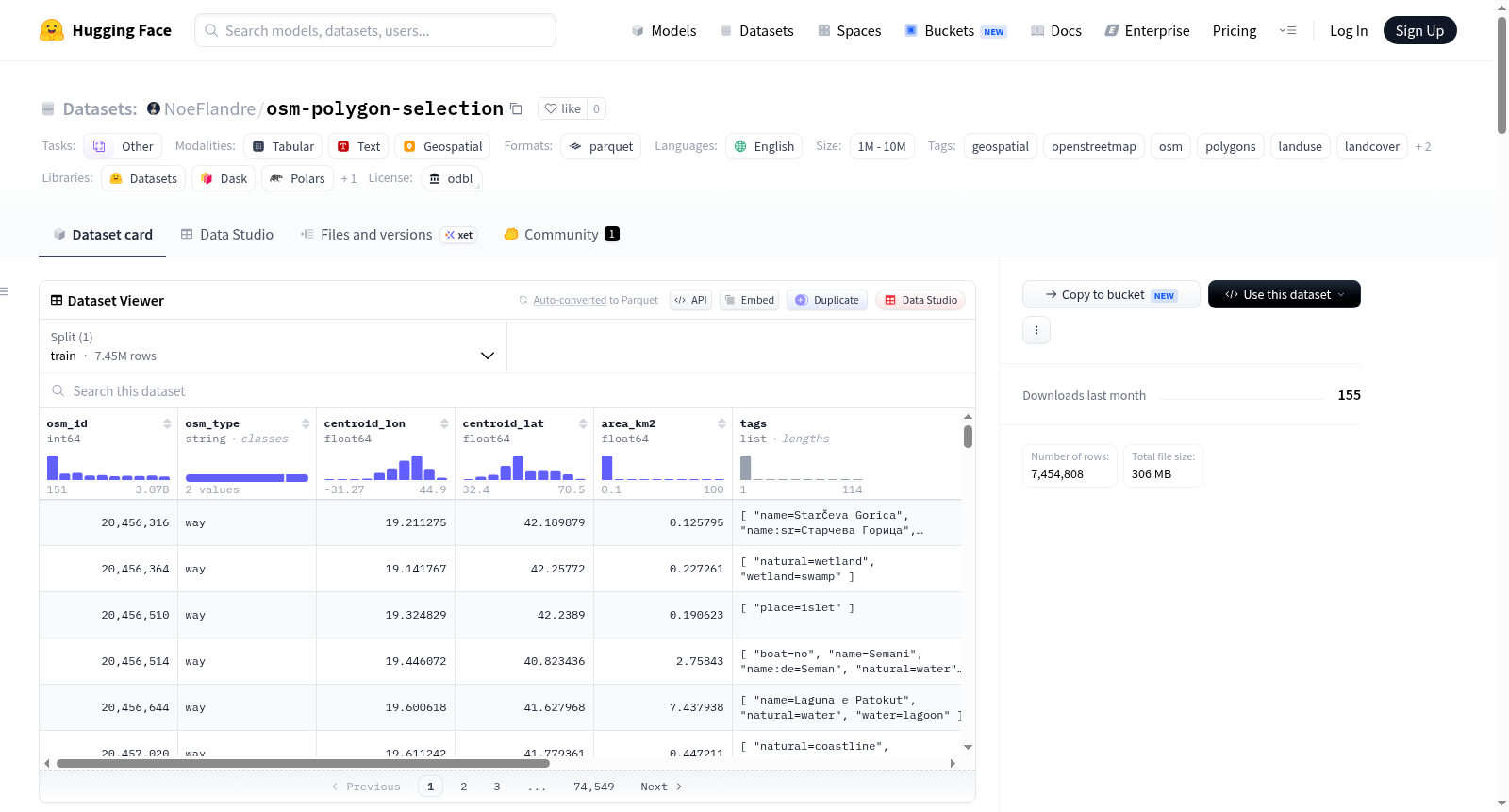Switch to the Dataset card tab

click(x=103, y=235)
